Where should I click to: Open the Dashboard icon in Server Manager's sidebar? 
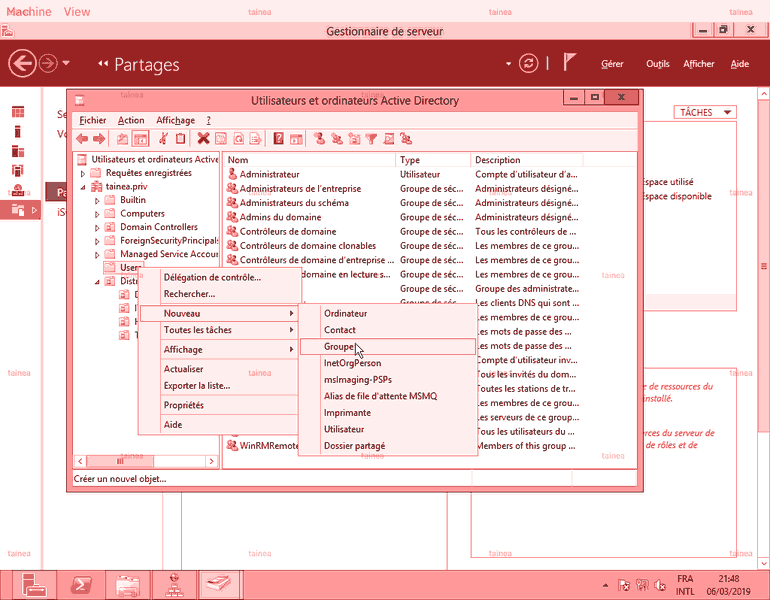pyautogui.click(x=18, y=112)
